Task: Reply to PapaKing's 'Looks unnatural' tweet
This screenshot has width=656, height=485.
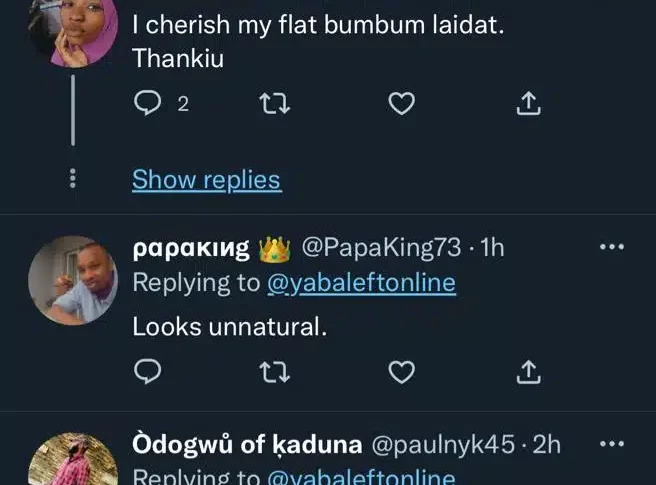Action: [x=146, y=372]
